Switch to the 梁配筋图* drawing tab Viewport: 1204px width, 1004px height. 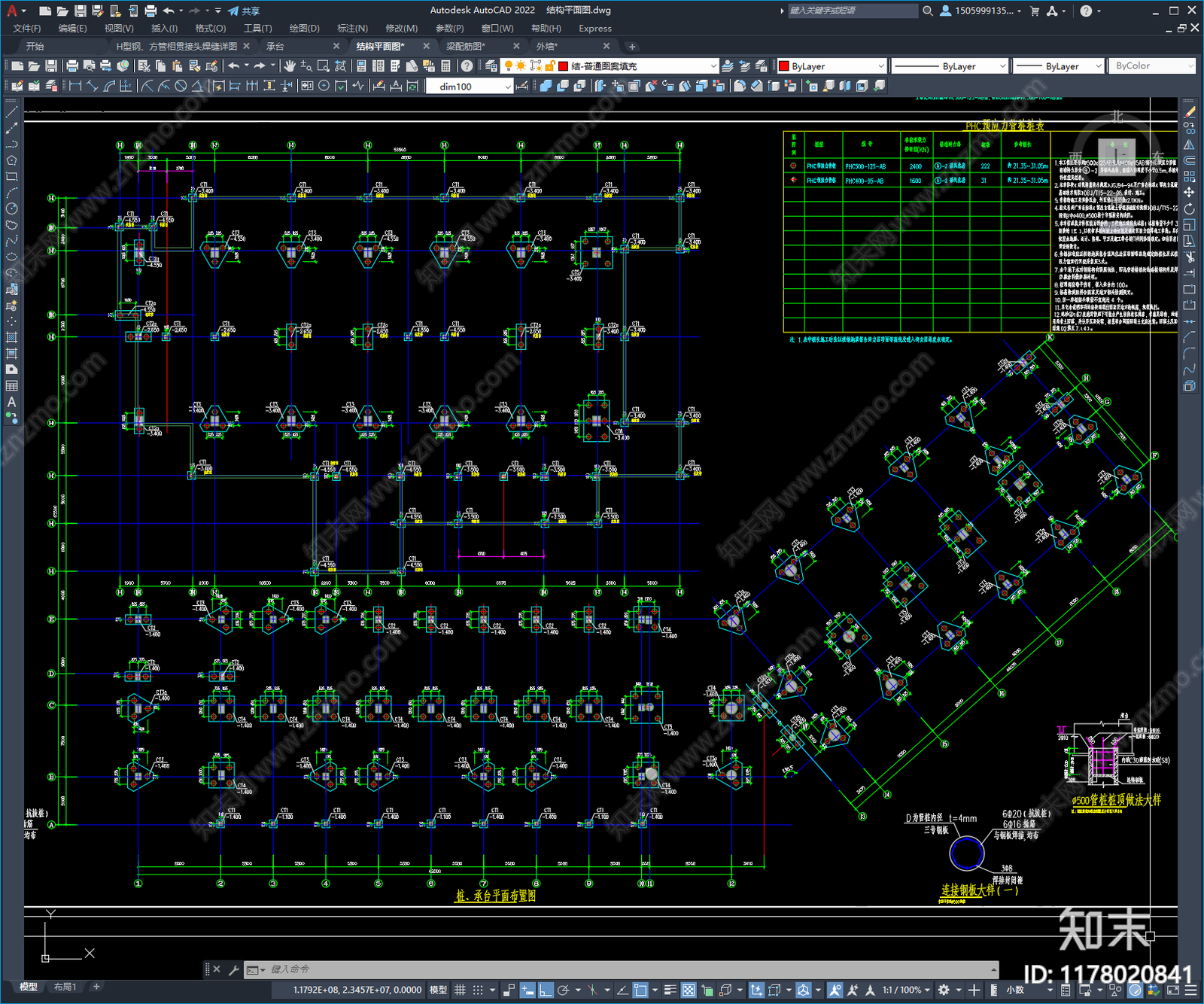[467, 46]
